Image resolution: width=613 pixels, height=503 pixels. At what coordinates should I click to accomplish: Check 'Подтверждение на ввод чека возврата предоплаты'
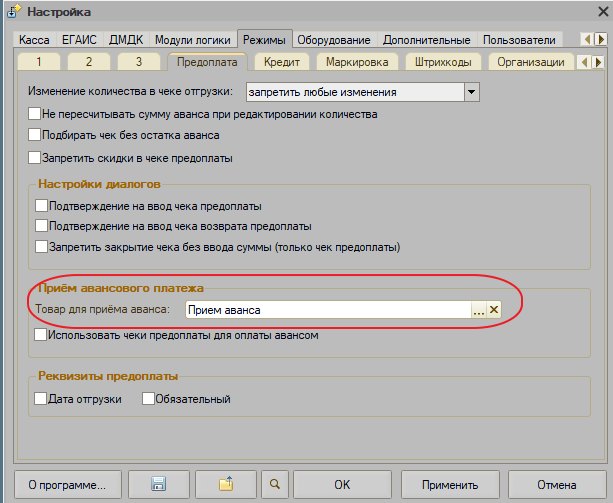[x=41, y=226]
